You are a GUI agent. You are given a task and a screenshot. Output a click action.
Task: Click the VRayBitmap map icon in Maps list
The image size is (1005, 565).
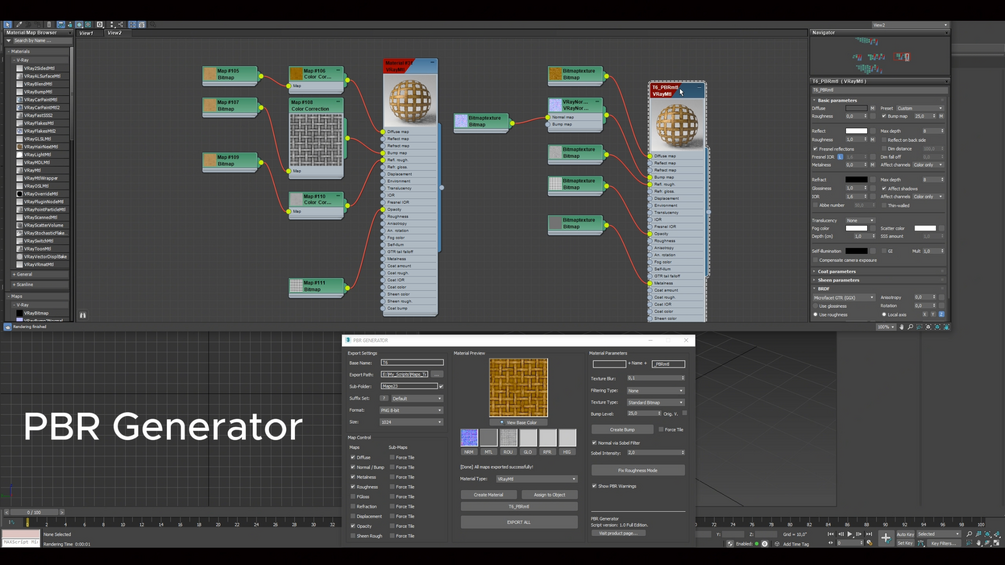[x=19, y=313]
